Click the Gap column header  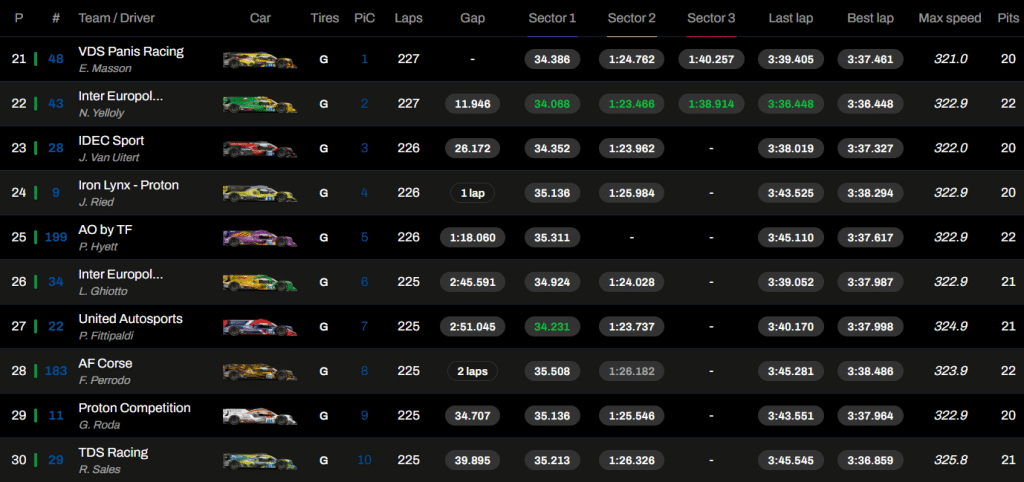472,18
